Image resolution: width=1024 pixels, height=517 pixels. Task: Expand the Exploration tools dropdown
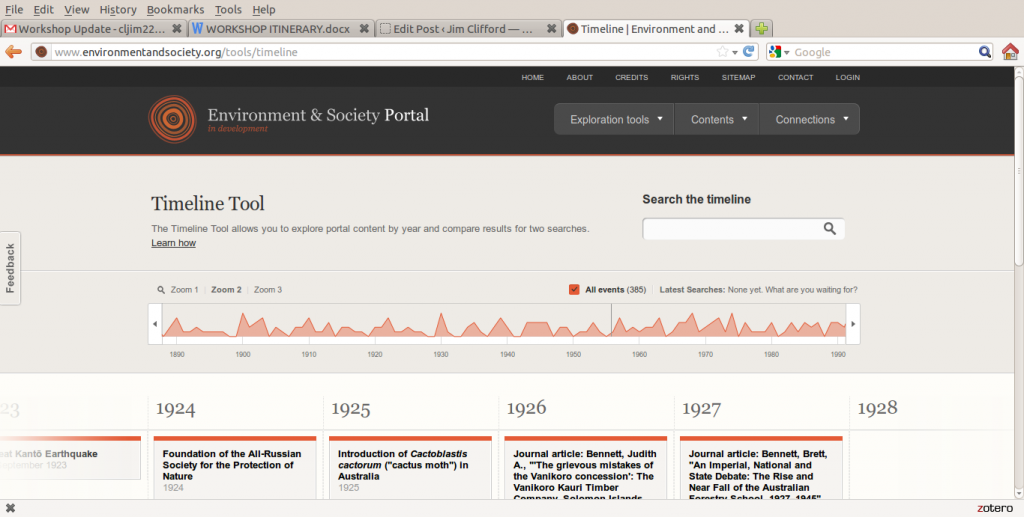(x=616, y=119)
